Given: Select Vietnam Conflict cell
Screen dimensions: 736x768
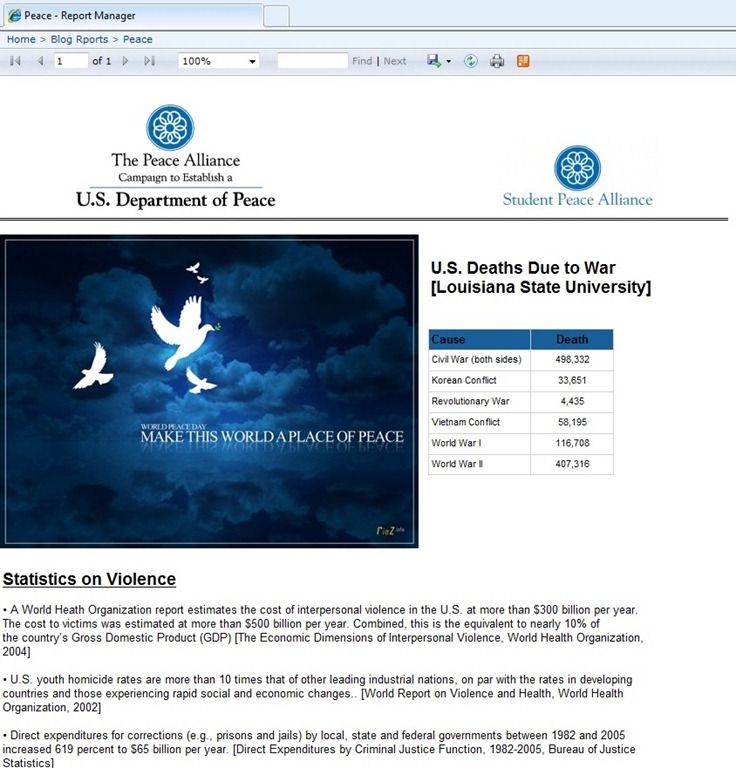Looking at the screenshot, I should tap(479, 422).
